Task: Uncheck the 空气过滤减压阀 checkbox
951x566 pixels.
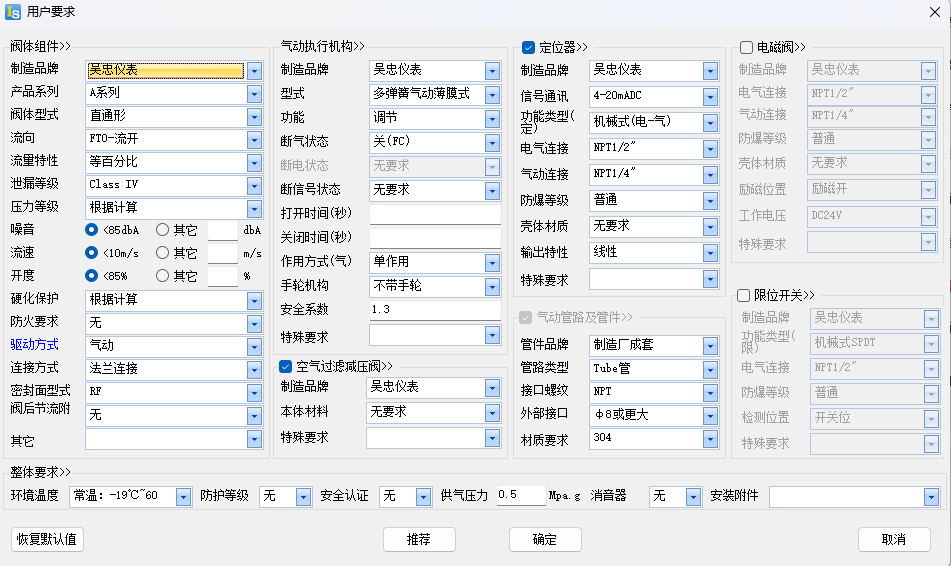Action: tap(285, 366)
